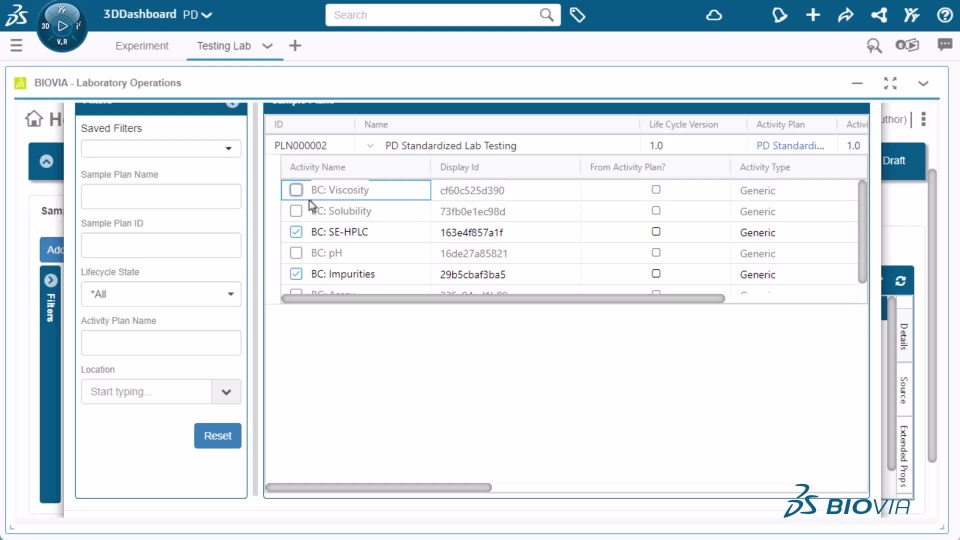Click the BIOVIA Laboratory Operations widget icon
This screenshot has height=540, width=960.
click(x=20, y=83)
